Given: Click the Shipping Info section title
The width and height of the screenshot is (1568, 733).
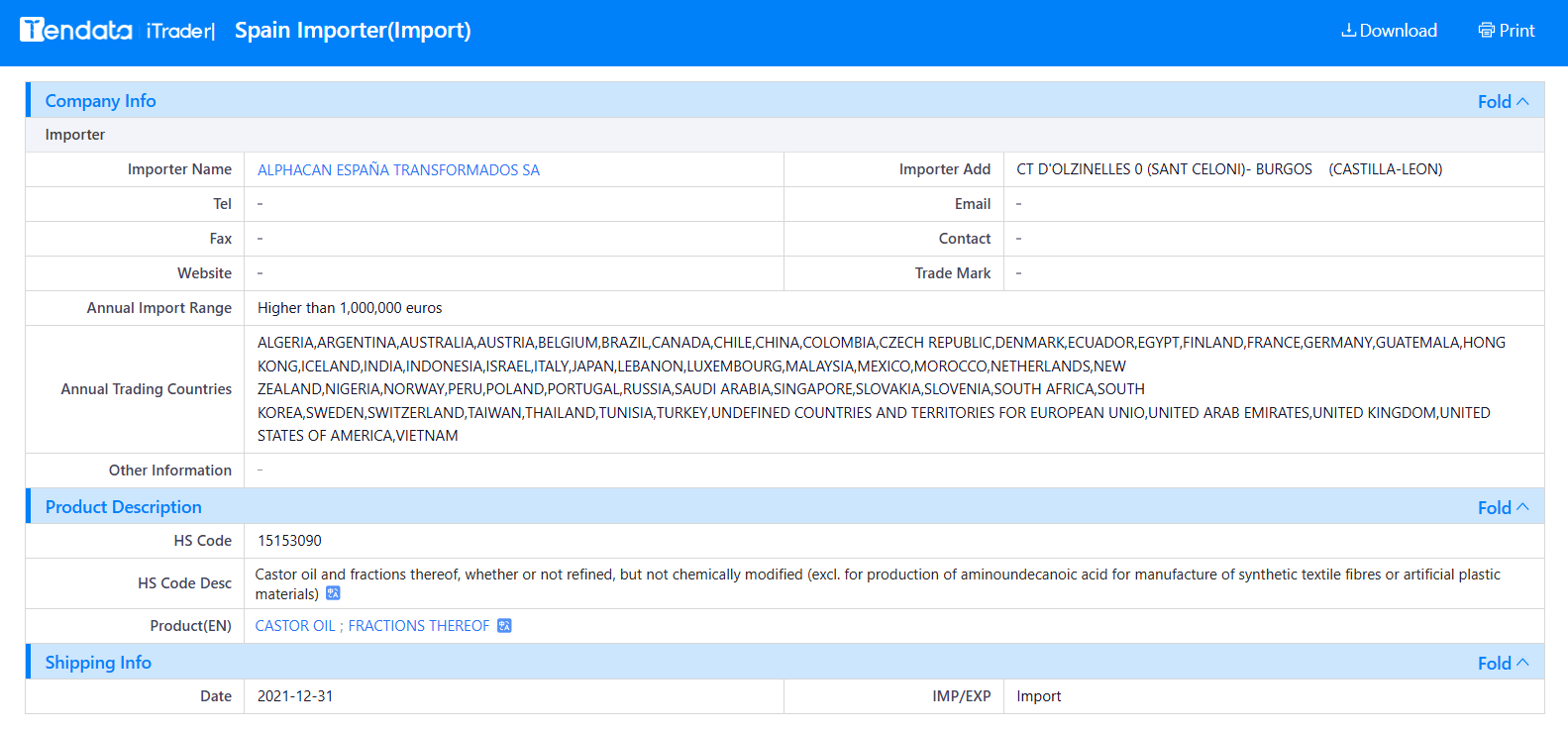Looking at the screenshot, I should coord(98,663).
